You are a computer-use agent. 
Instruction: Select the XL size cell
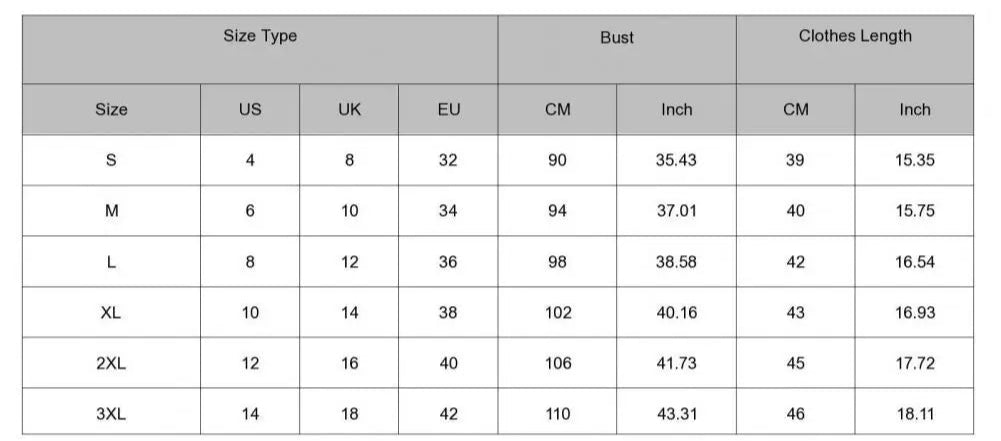111,313
